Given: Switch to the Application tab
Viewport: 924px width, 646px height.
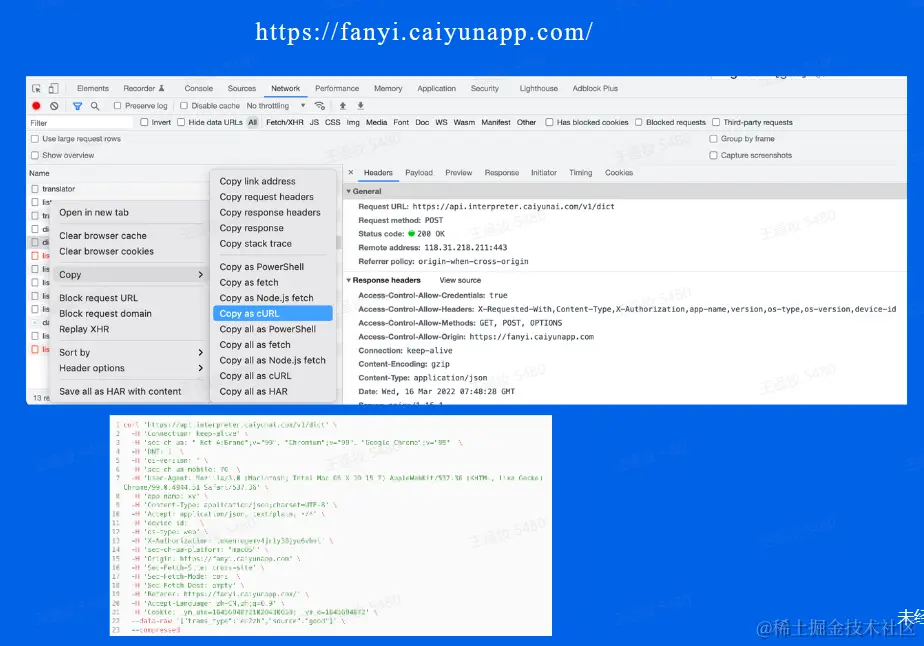Looking at the screenshot, I should [x=436, y=88].
